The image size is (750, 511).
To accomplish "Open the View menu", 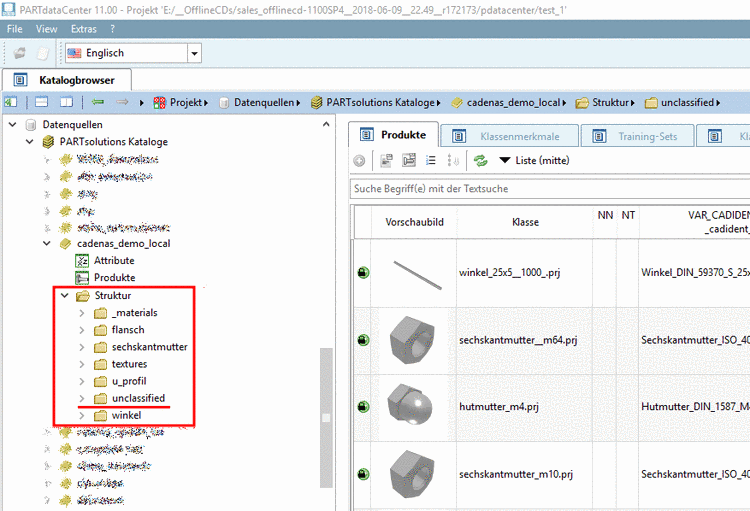I will pyautogui.click(x=46, y=29).
